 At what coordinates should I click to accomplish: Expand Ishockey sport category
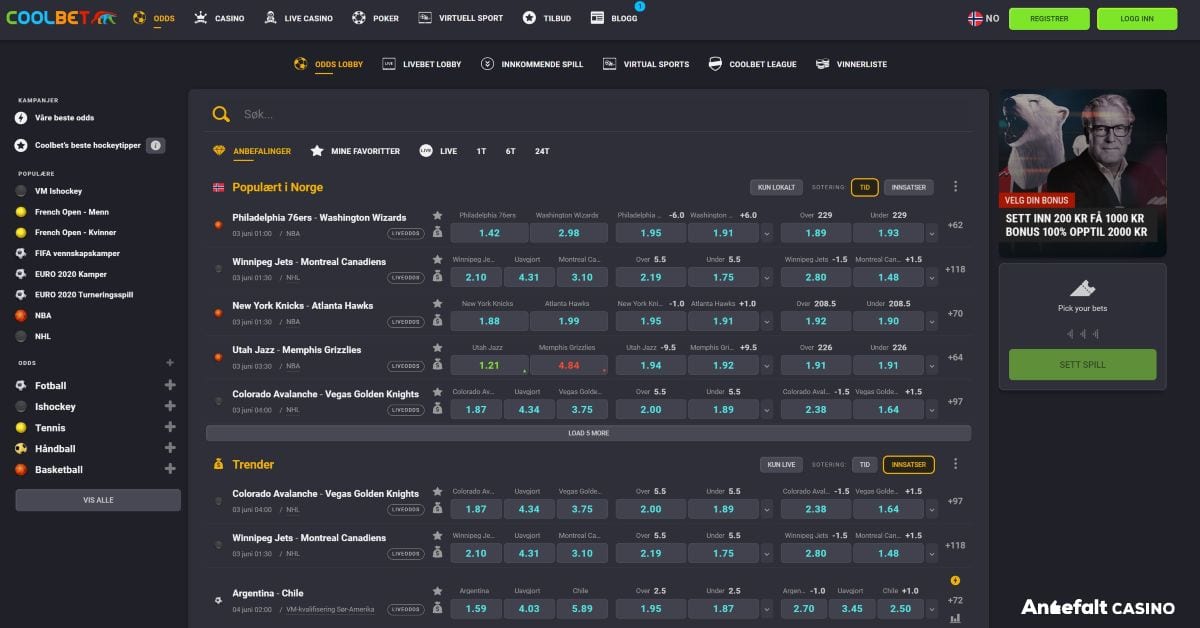point(170,406)
